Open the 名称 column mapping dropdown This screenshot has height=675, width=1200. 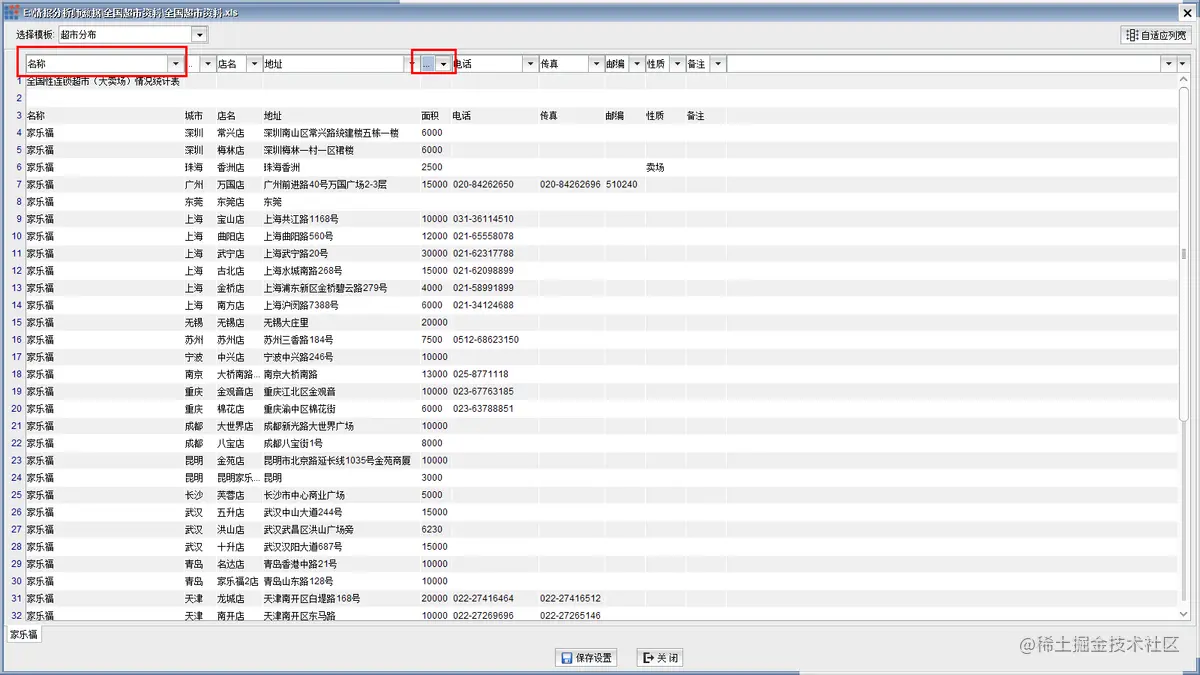pos(176,64)
